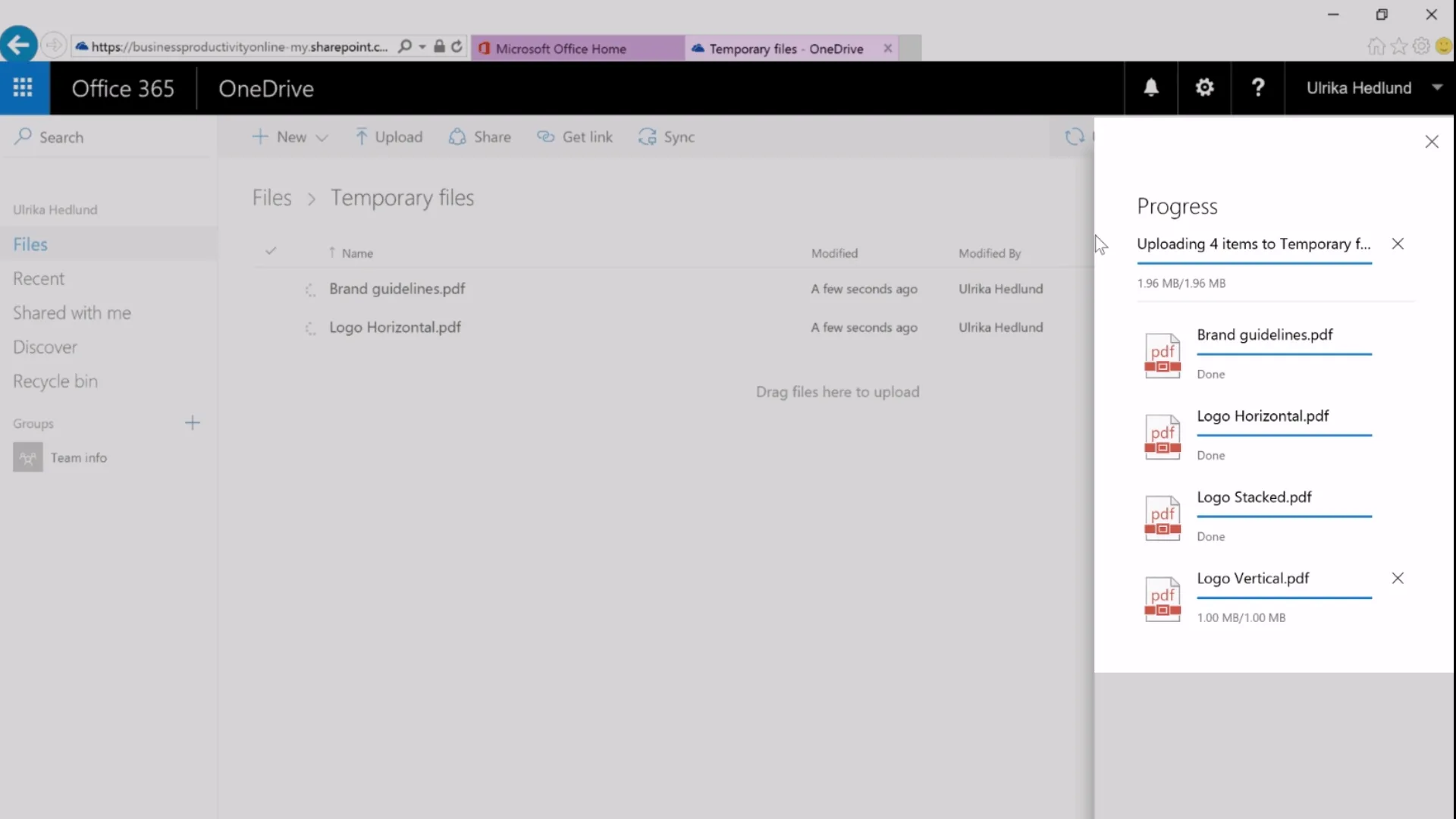This screenshot has width=1456, height=819.
Task: Open the help question mark
Action: [1257, 88]
